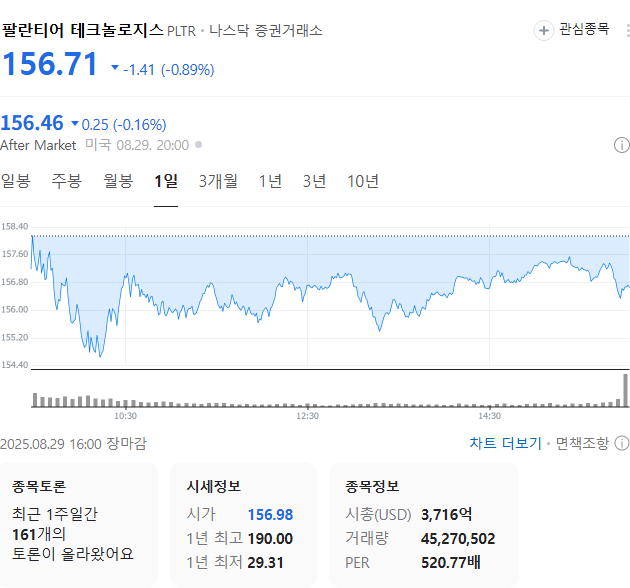Screen dimensions: 630x588
Task: Switch chart to 주봉 tab
Action: 67,181
